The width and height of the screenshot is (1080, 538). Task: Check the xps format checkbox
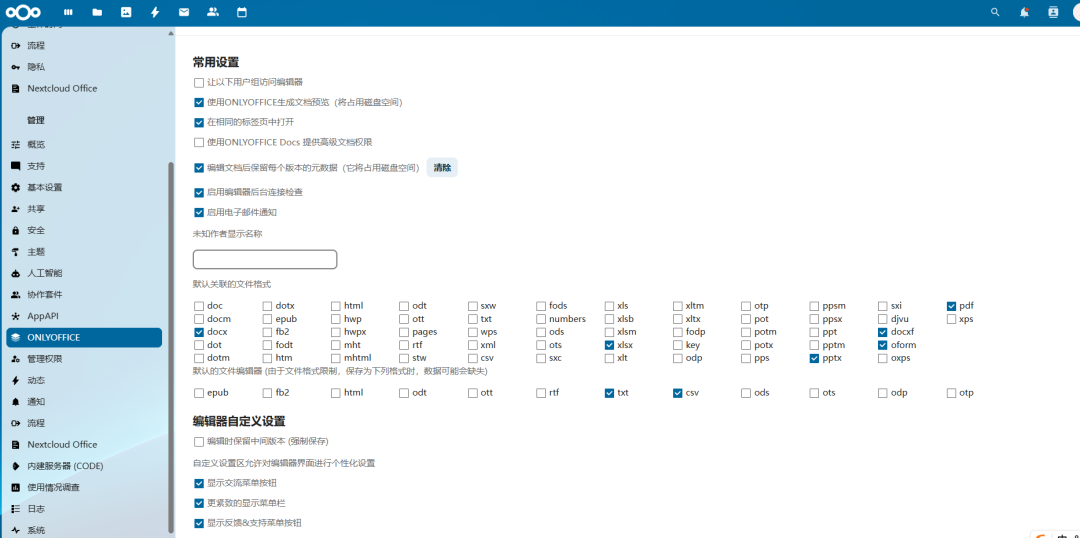coord(952,319)
